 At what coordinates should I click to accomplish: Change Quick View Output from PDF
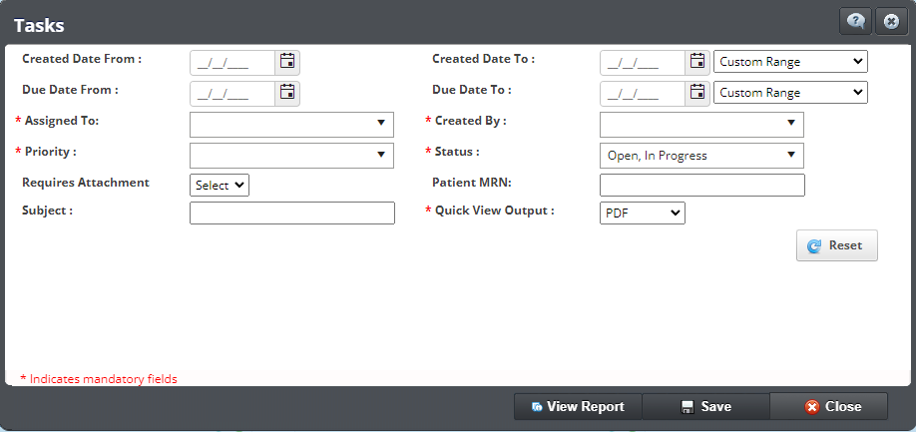click(642, 213)
